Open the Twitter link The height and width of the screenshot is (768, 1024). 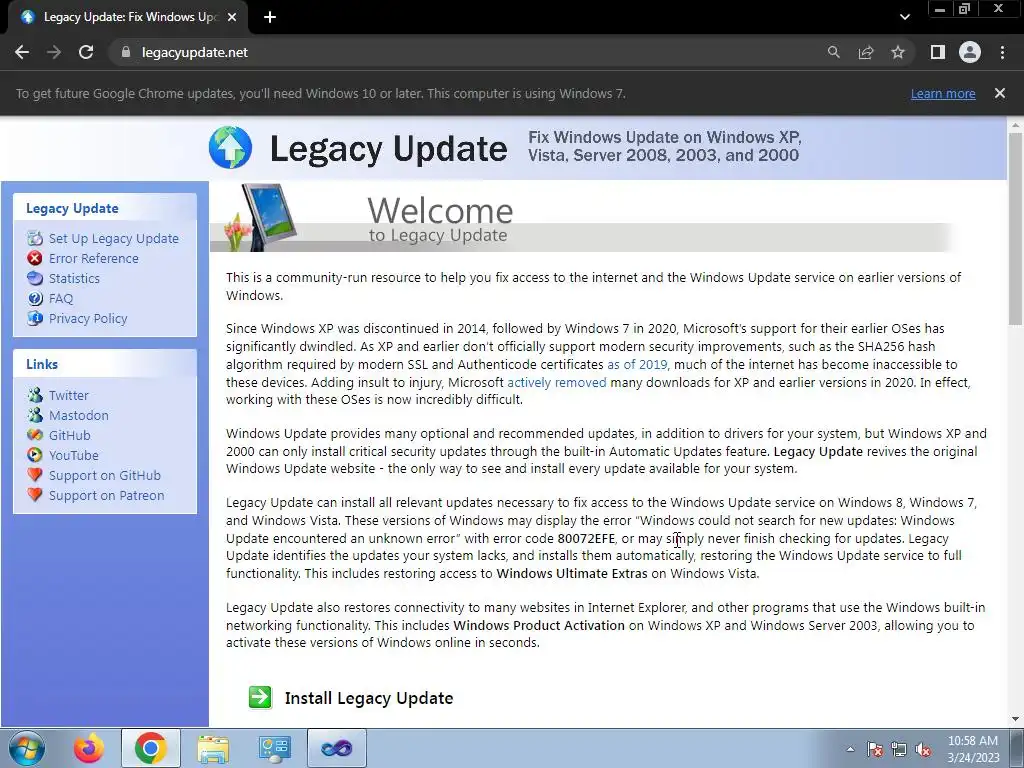pyautogui.click(x=69, y=395)
